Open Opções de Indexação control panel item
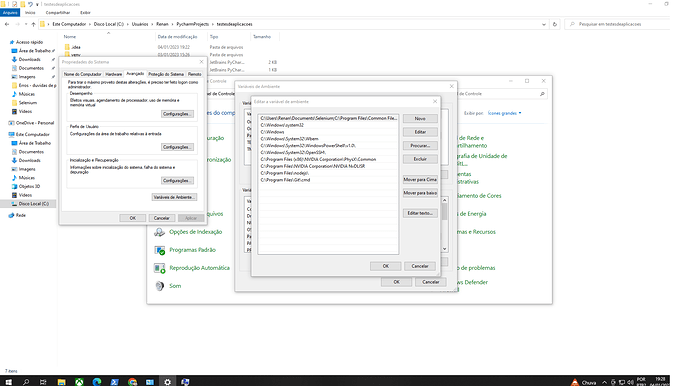 [x=195, y=232]
